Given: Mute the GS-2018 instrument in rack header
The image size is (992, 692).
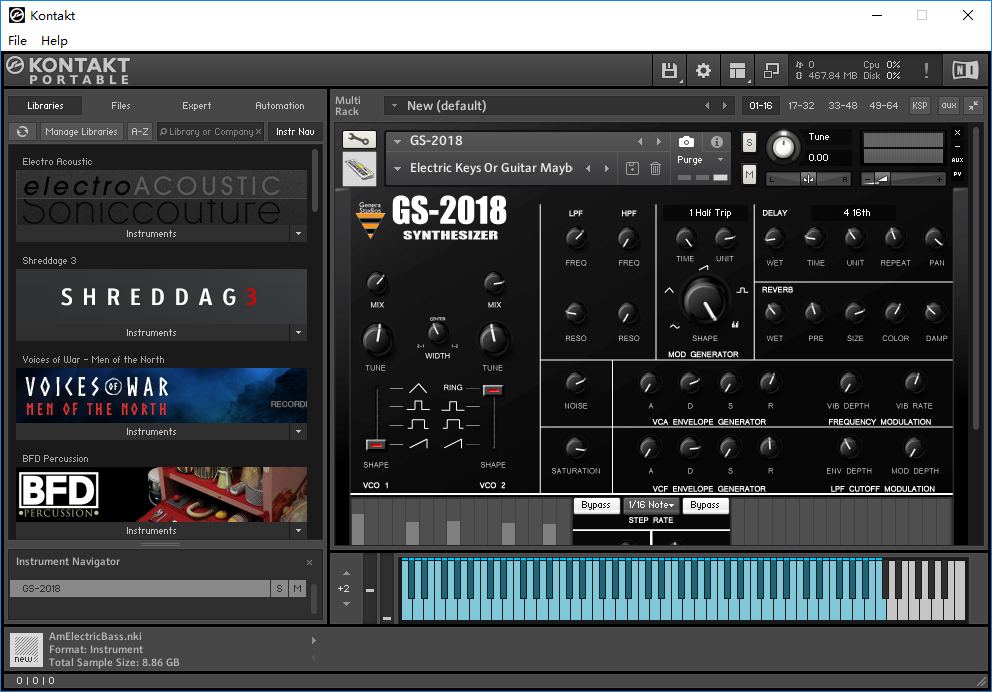Looking at the screenshot, I should click(749, 174).
